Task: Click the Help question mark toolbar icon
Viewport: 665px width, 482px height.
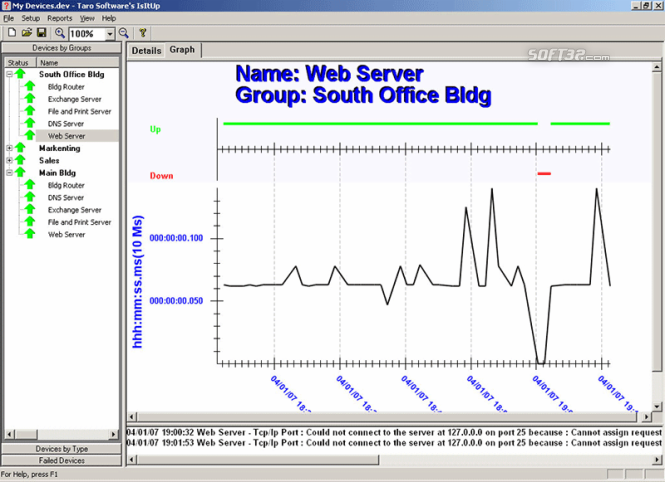Action: point(142,33)
